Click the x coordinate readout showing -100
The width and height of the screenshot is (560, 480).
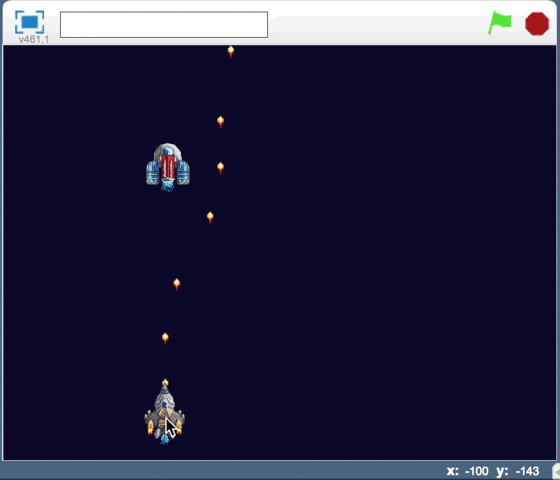tap(468, 471)
